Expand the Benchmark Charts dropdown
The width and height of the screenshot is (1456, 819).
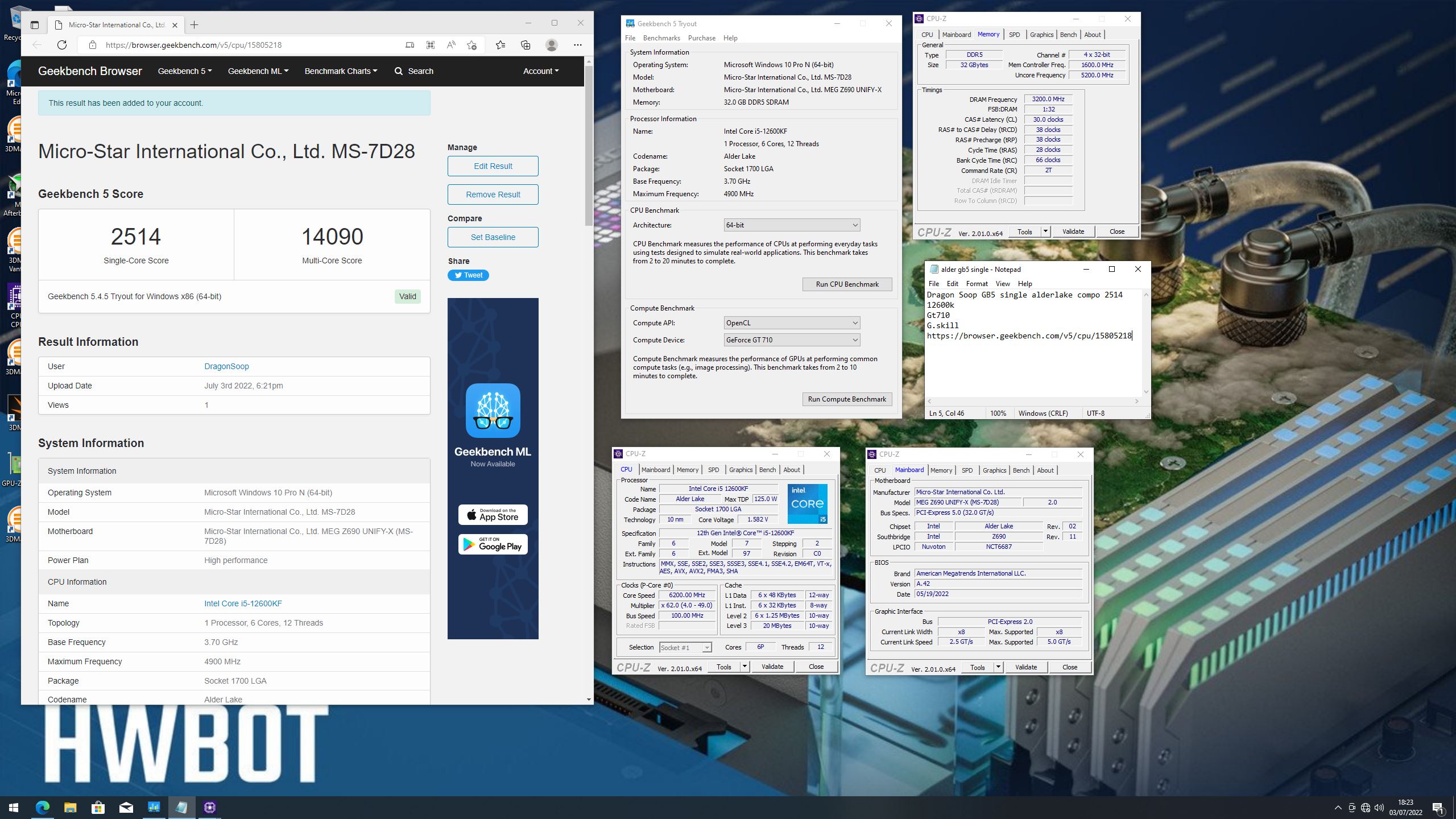pos(341,71)
